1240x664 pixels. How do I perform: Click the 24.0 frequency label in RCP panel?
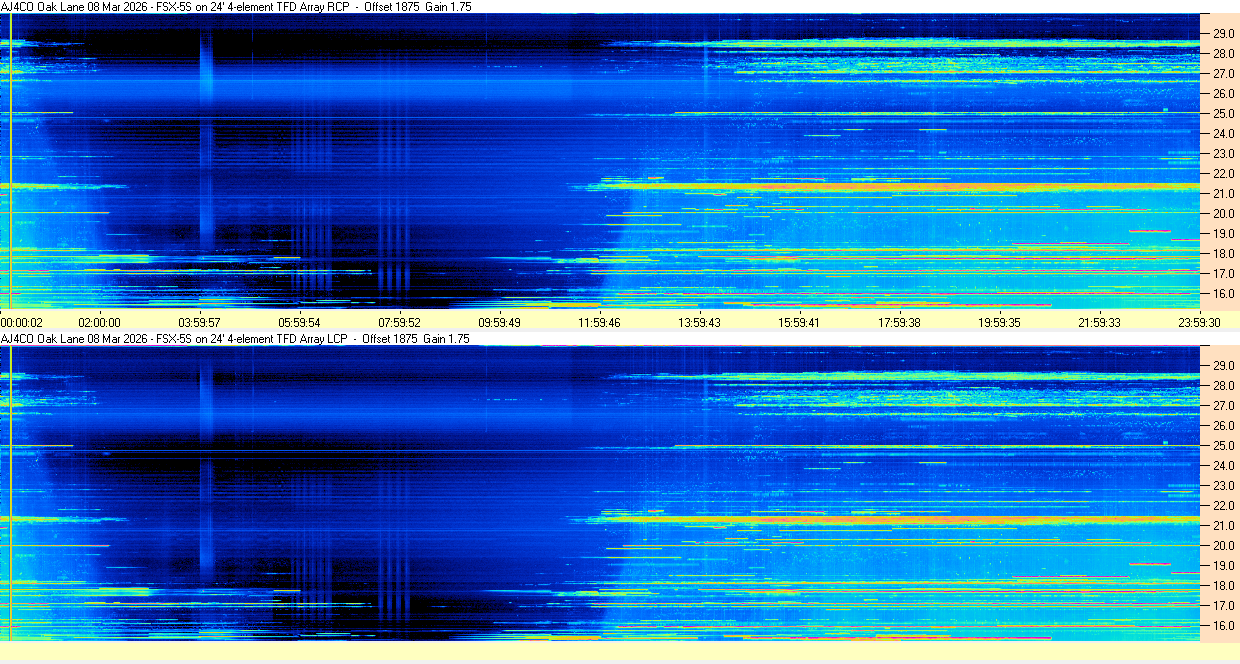tap(1223, 134)
